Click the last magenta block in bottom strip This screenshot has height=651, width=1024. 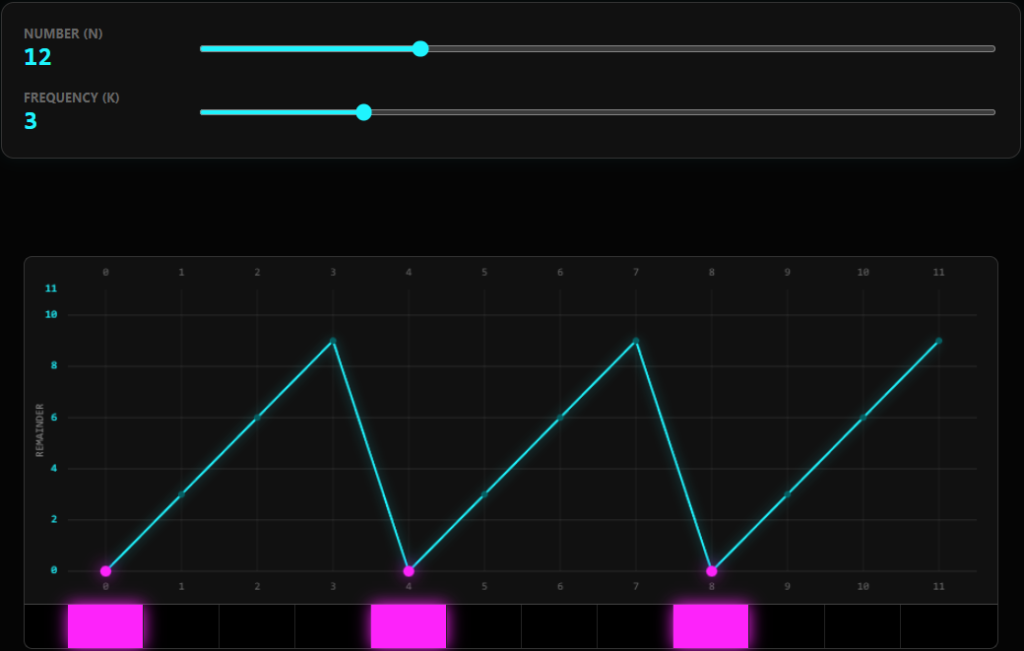710,626
